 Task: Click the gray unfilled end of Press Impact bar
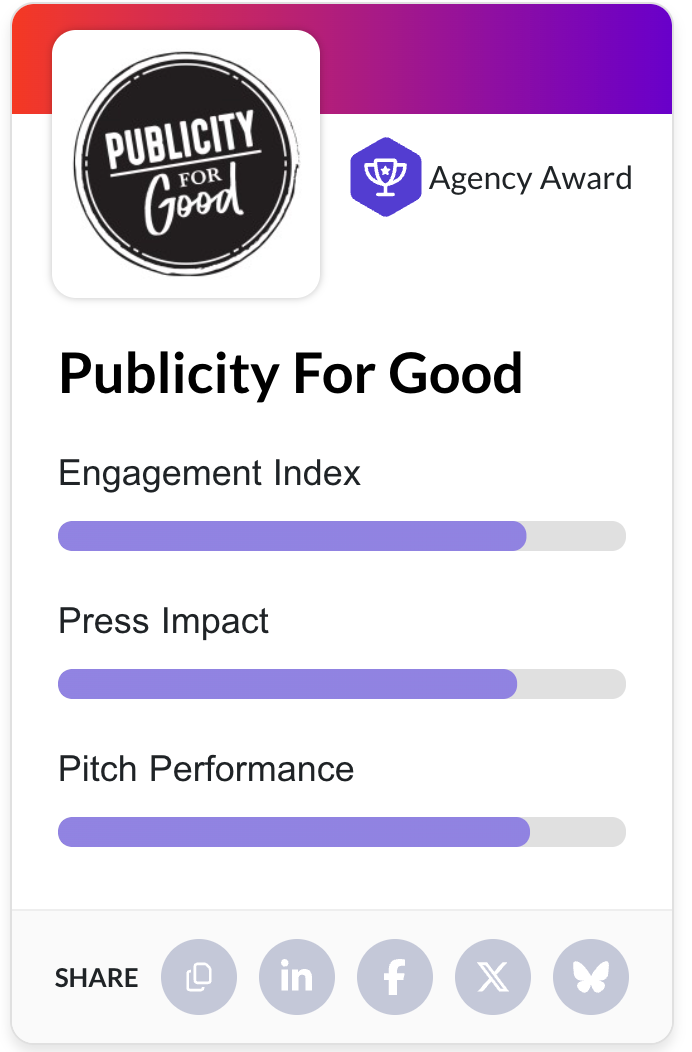(x=571, y=684)
